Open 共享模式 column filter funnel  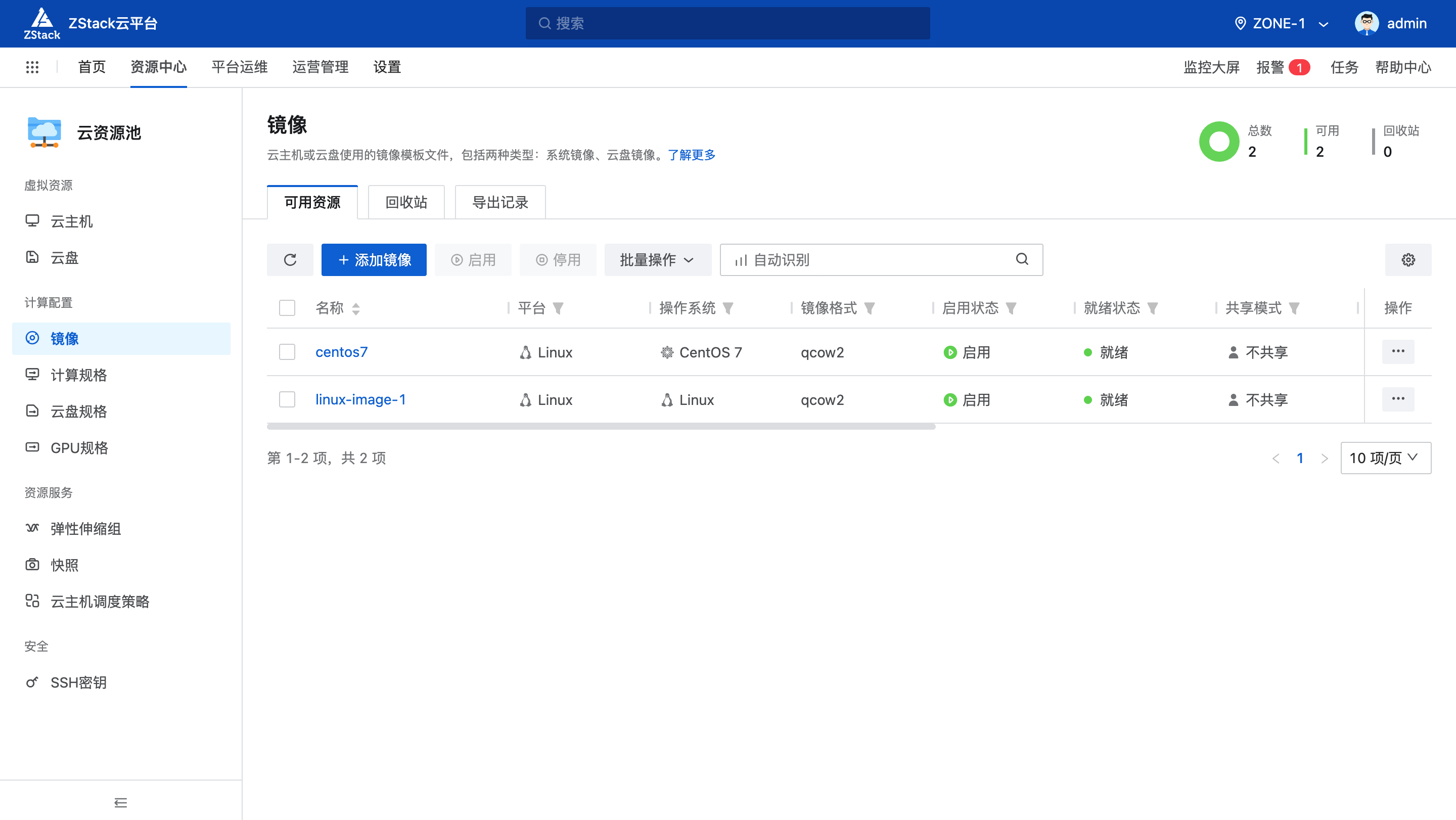(x=1294, y=308)
